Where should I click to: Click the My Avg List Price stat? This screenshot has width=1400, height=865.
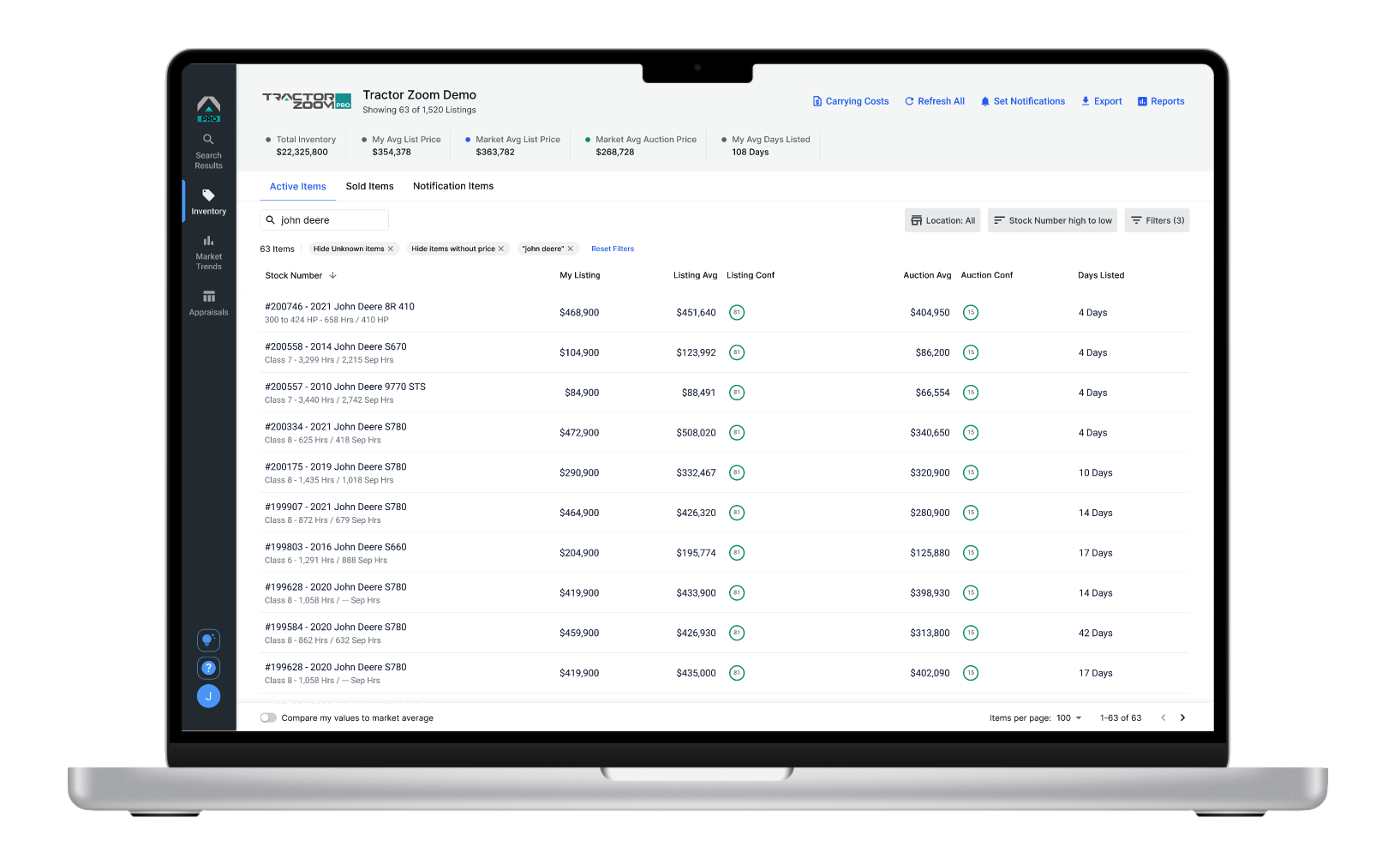coord(401,146)
